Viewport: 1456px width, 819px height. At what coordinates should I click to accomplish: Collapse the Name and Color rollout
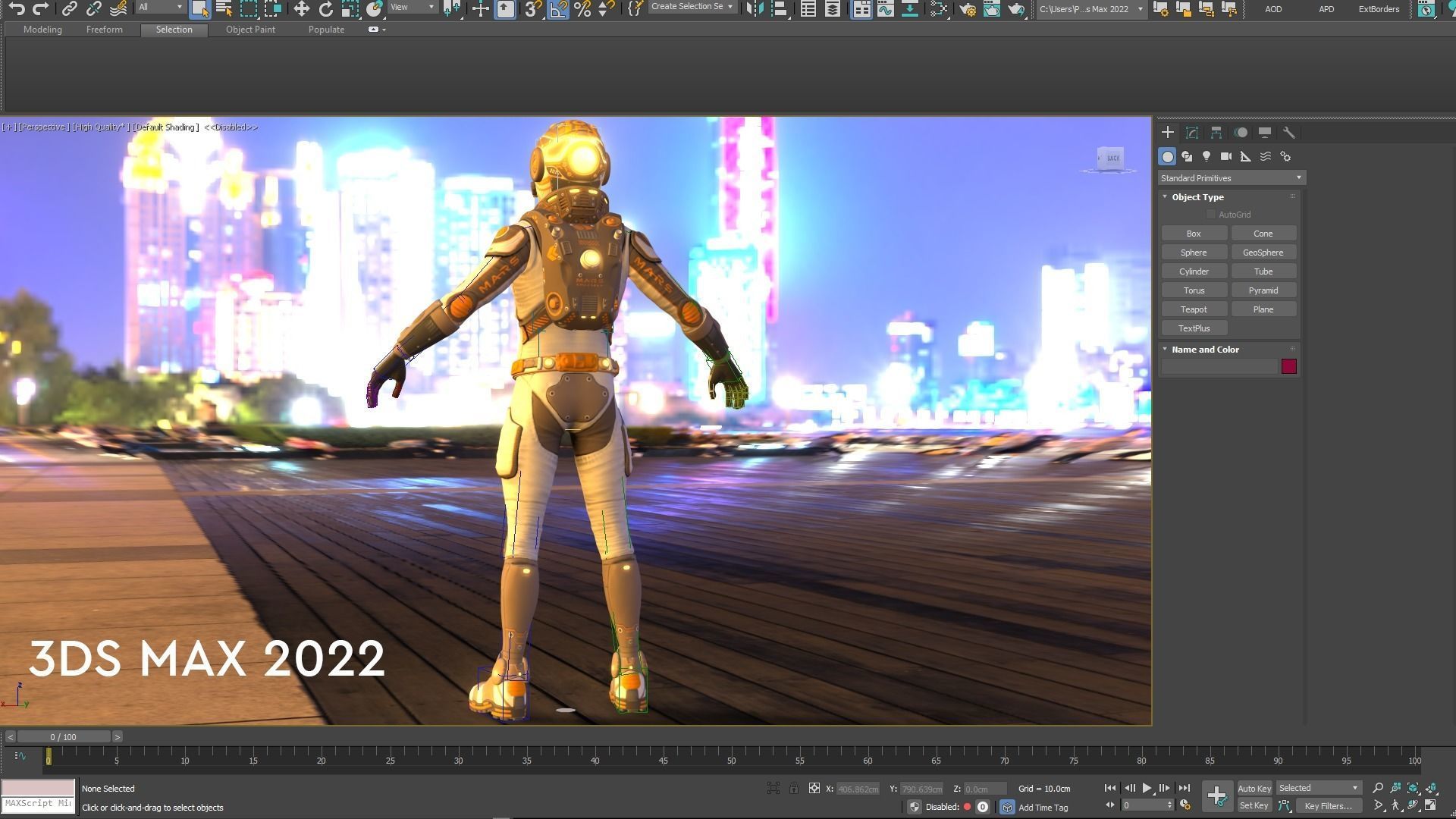[1165, 350]
